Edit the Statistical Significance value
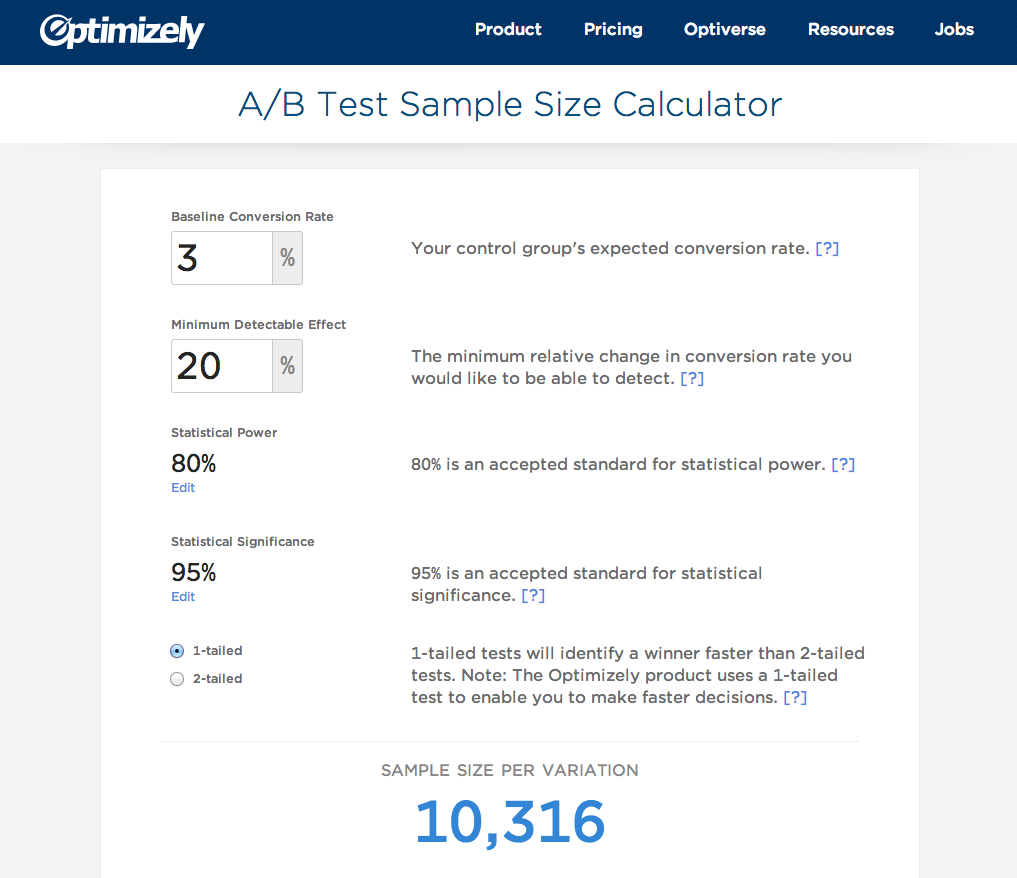Screen dimensions: 1017x878 click(183, 596)
